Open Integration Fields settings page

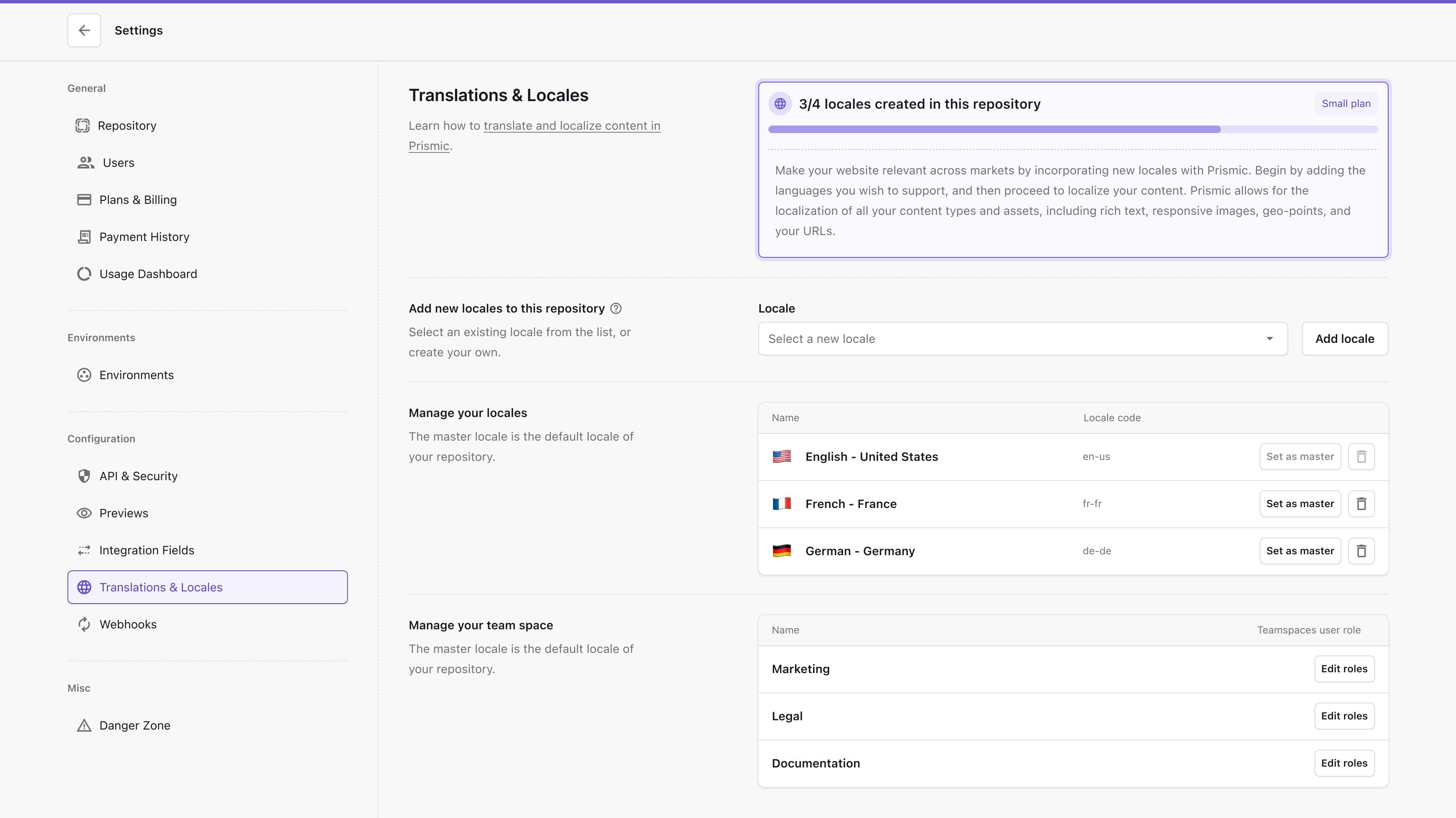pos(146,550)
